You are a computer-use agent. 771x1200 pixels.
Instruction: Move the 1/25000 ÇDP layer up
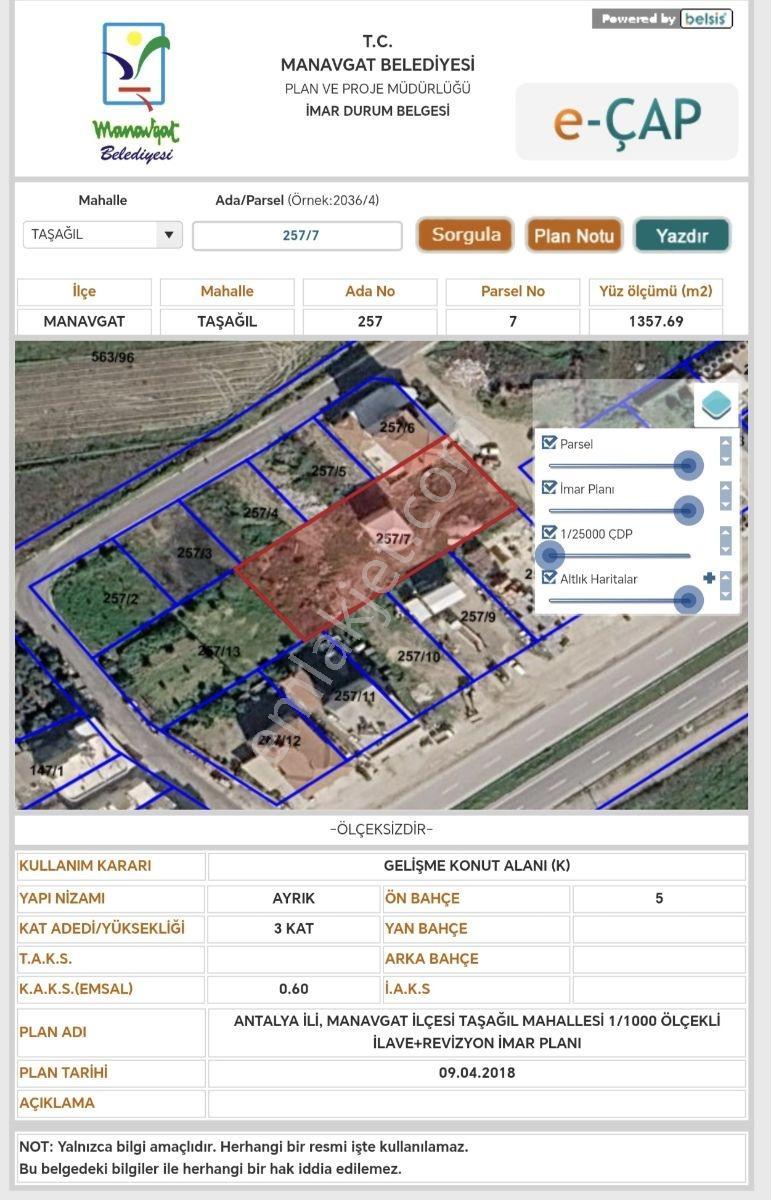pyautogui.click(x=726, y=532)
